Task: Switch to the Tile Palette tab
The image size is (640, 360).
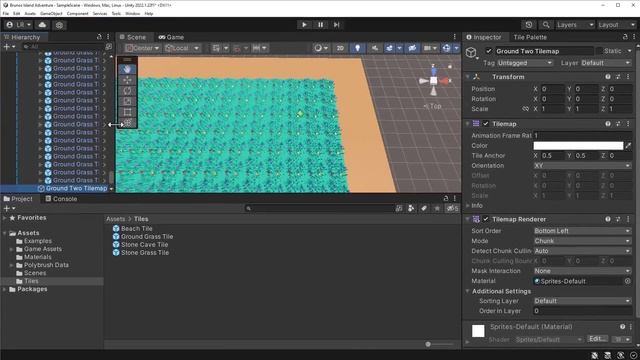Action: click(530, 37)
